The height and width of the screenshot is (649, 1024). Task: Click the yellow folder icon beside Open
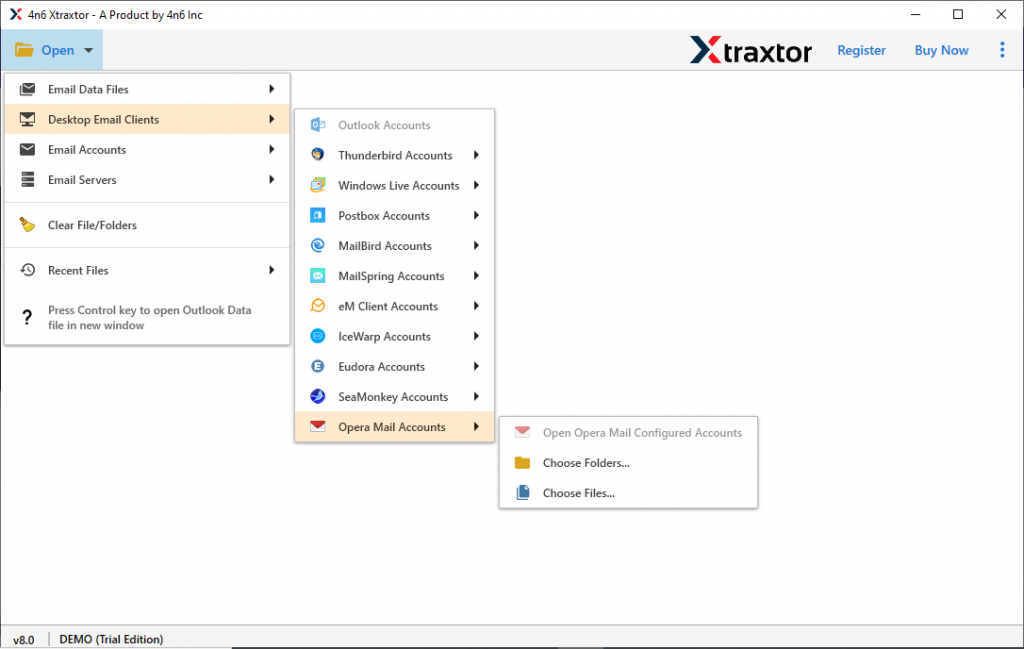pos(22,49)
